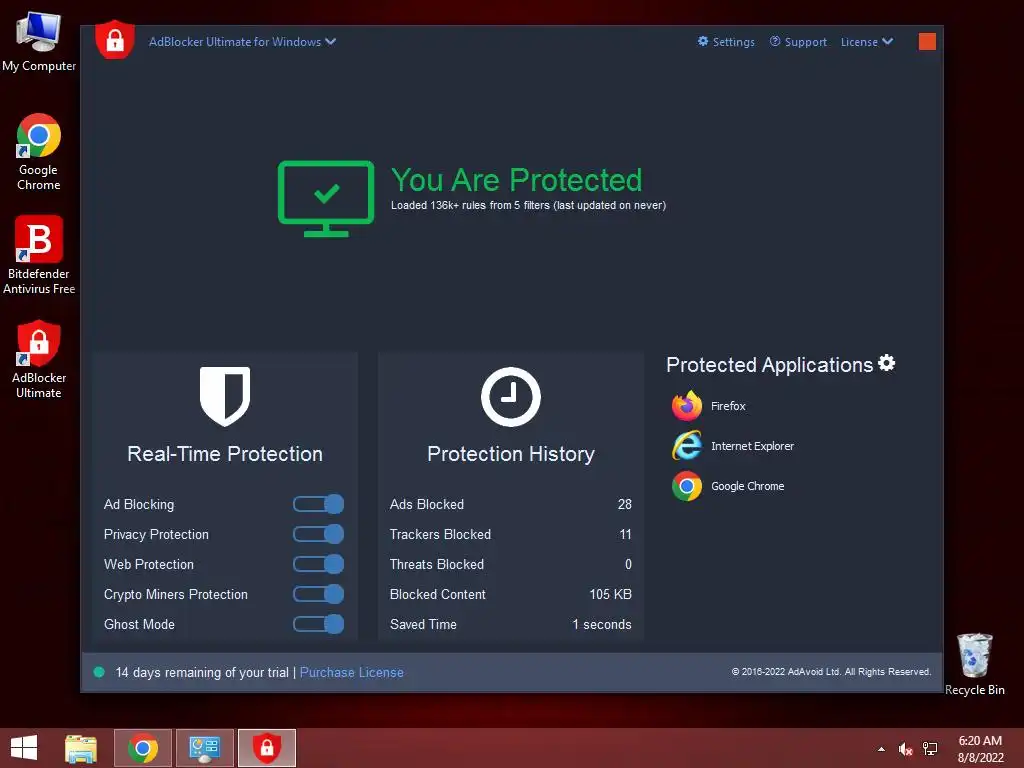
Task: Click the Ghost Mode label
Action: 139,624
